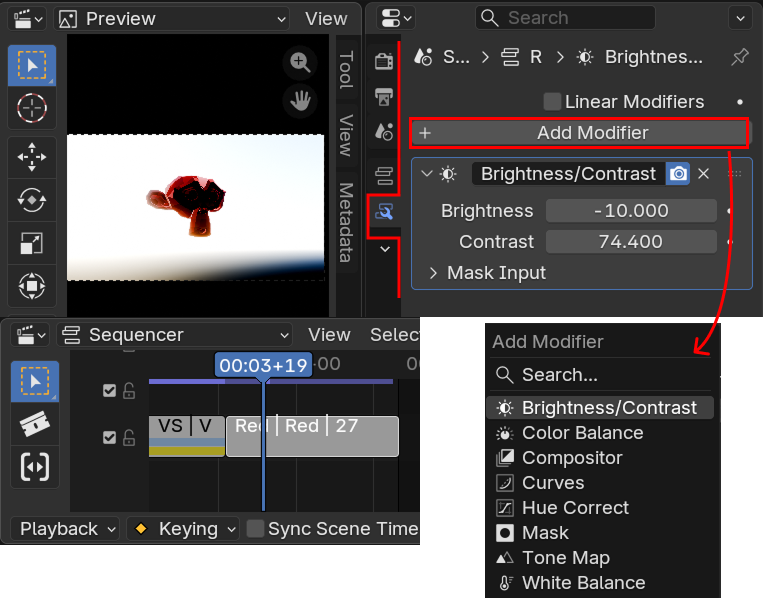Select the Scale tool in the preview toolbar
The width and height of the screenshot is (763, 598).
coord(32,243)
